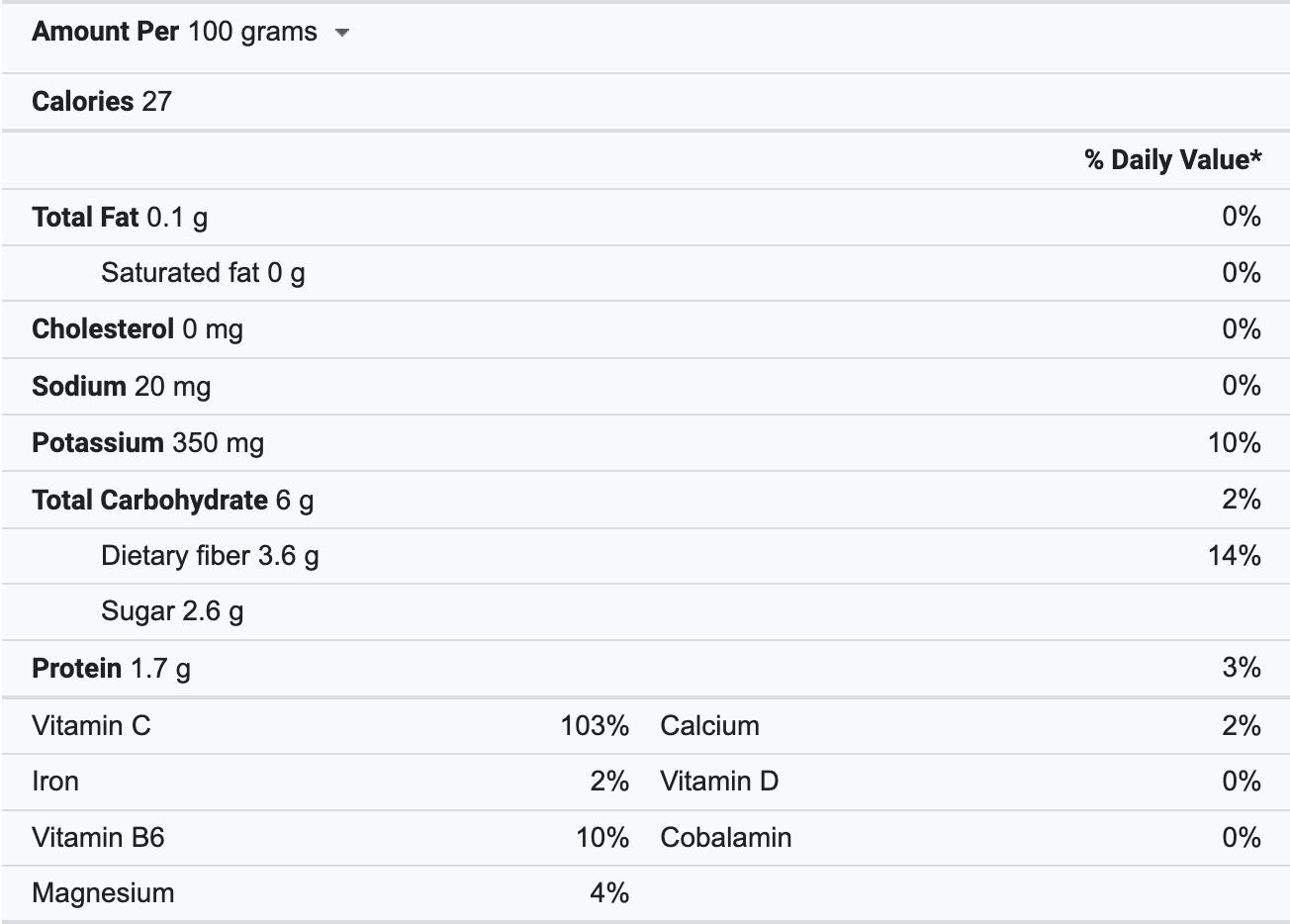Click the Sodium 20 mg row
Image resolution: width=1290 pixels, height=924 pixels.
pyautogui.click(x=121, y=386)
